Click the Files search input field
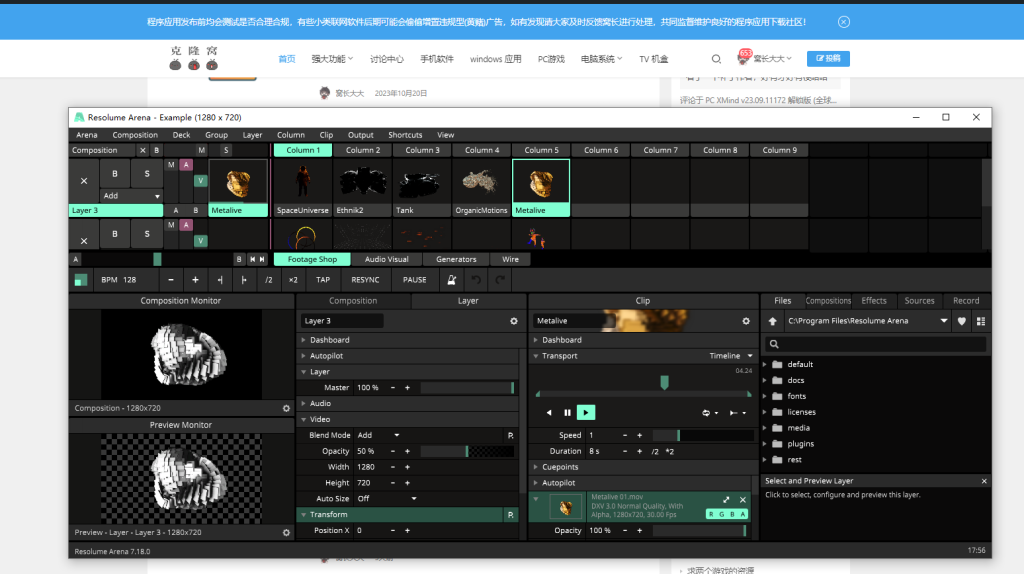Viewport: 1024px width, 574px height. click(876, 344)
